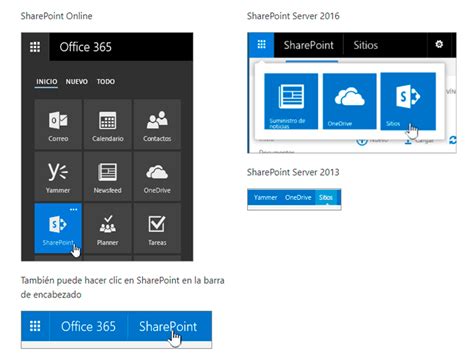Open the OneDrive tile in Office 365 launcher

click(157, 176)
